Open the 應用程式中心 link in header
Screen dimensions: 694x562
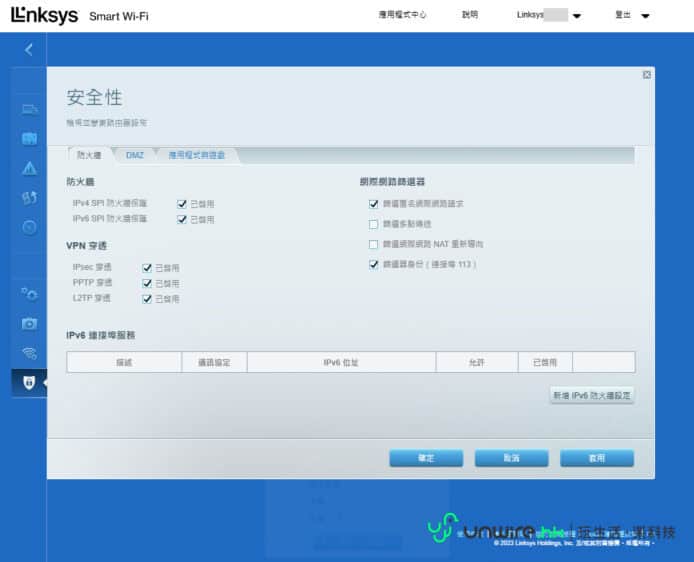(x=402, y=16)
